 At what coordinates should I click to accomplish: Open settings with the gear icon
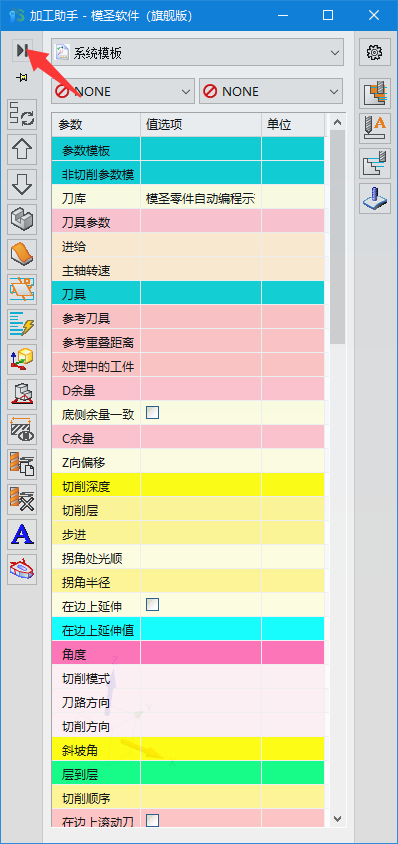375,52
